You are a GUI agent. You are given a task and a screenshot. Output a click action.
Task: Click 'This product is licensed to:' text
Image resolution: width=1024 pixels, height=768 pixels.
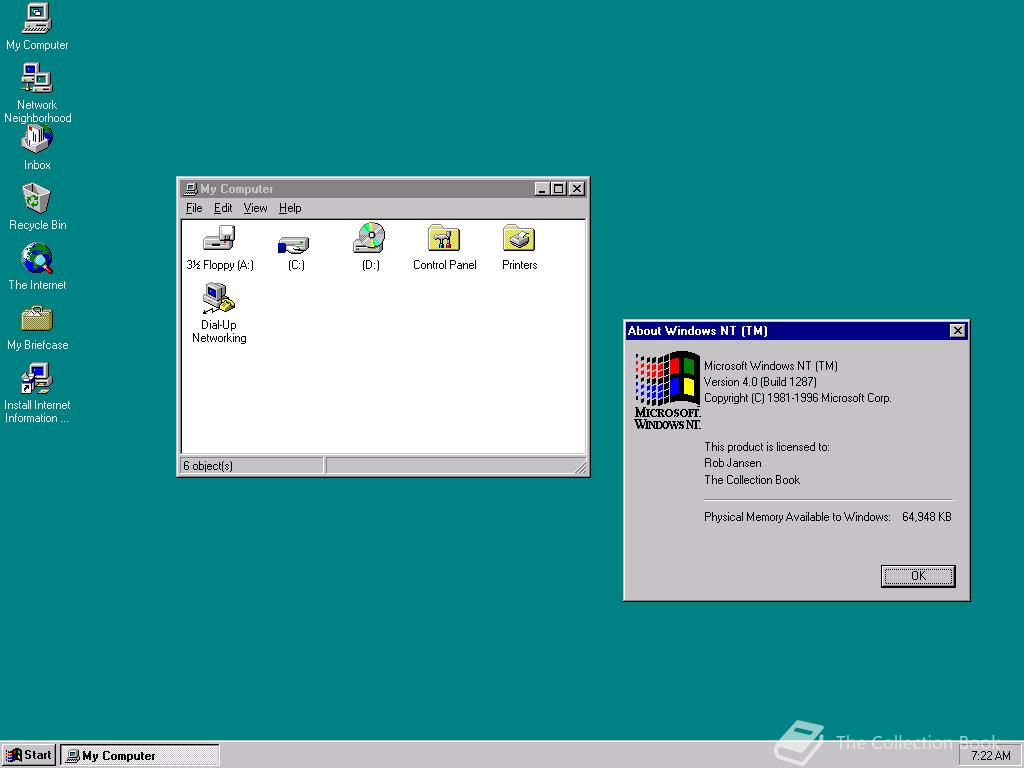point(767,447)
